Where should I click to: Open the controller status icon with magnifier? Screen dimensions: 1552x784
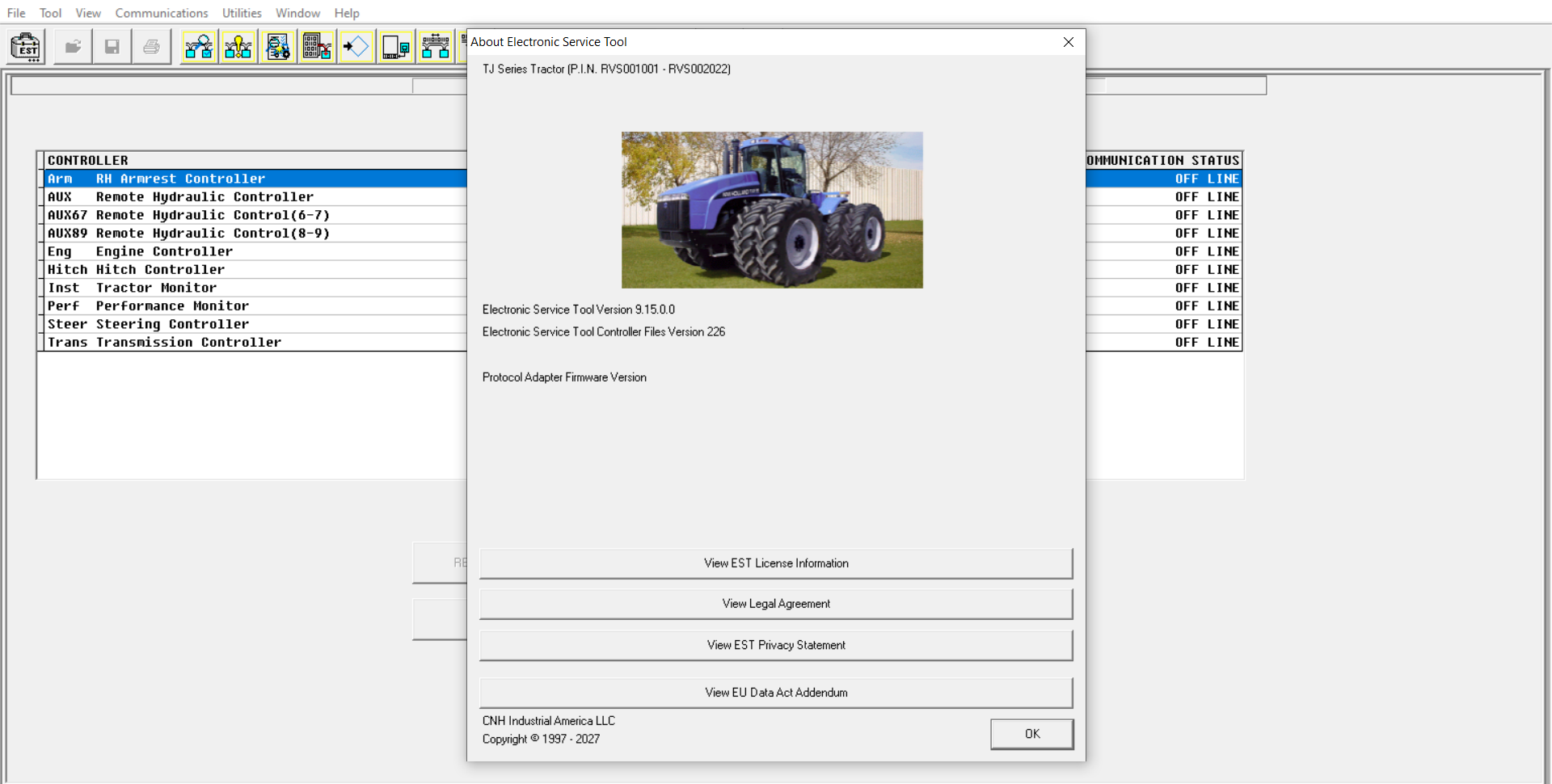[x=199, y=47]
